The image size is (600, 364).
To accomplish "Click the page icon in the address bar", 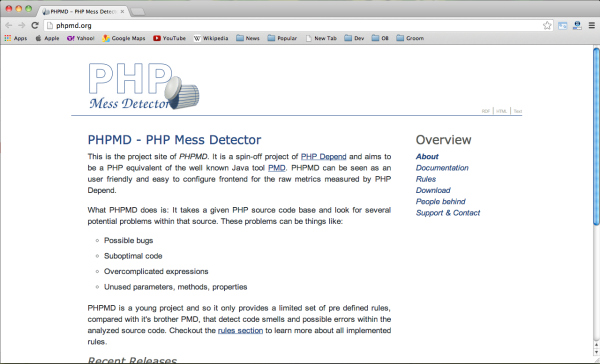I will 50,26.
